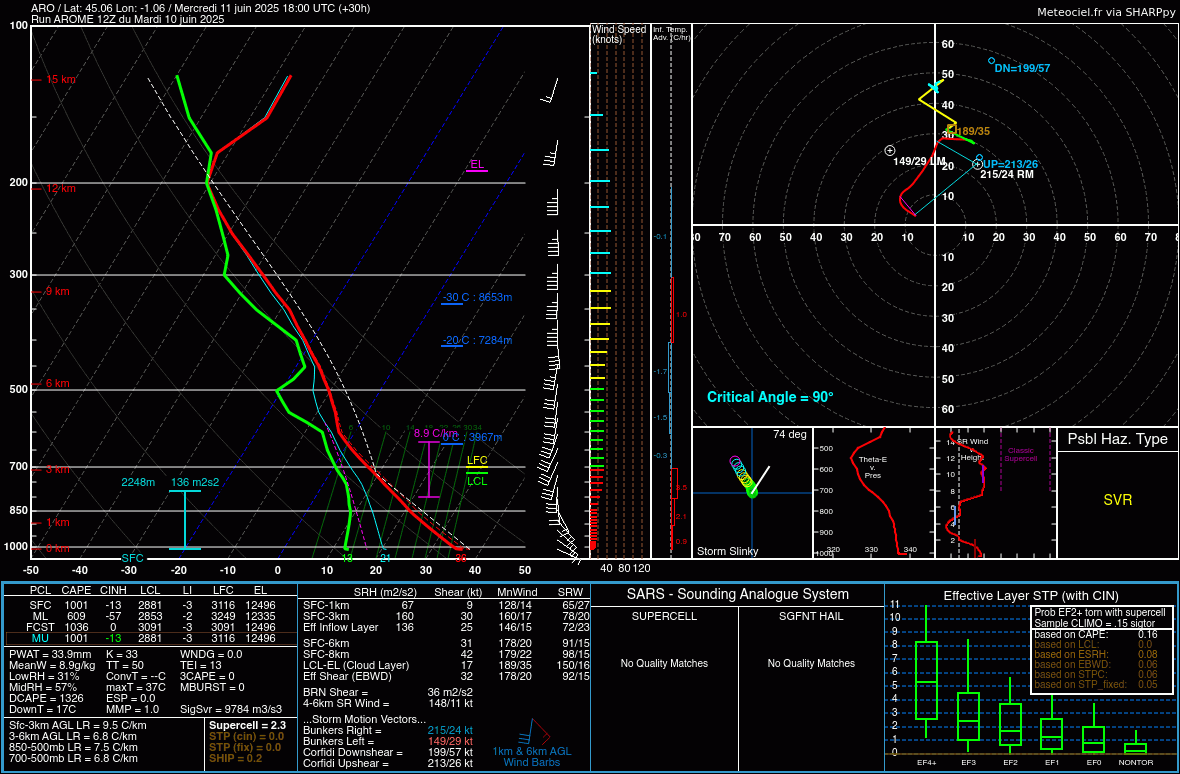The image size is (1180, 774).
Task: Click the 'Supercell = 2.3' value
Action: coord(246,725)
